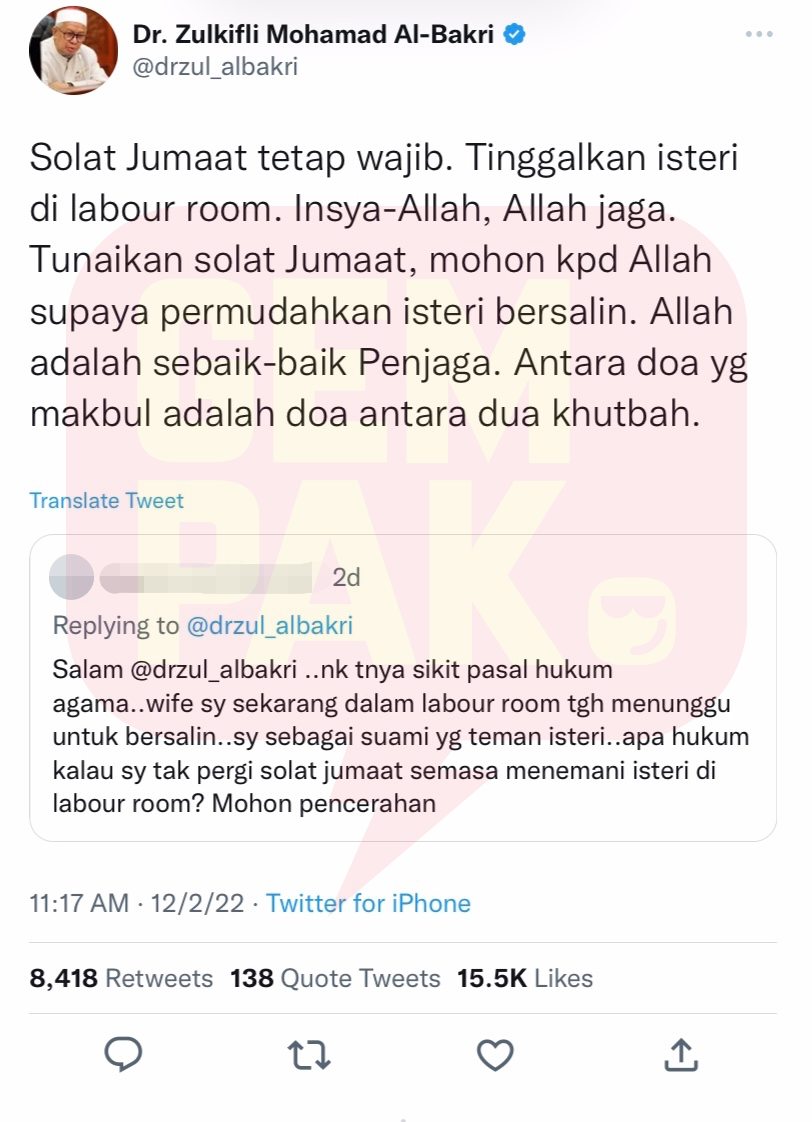
Task: Open Dr. Zulkifli's profile picture
Action: (x=73, y=50)
